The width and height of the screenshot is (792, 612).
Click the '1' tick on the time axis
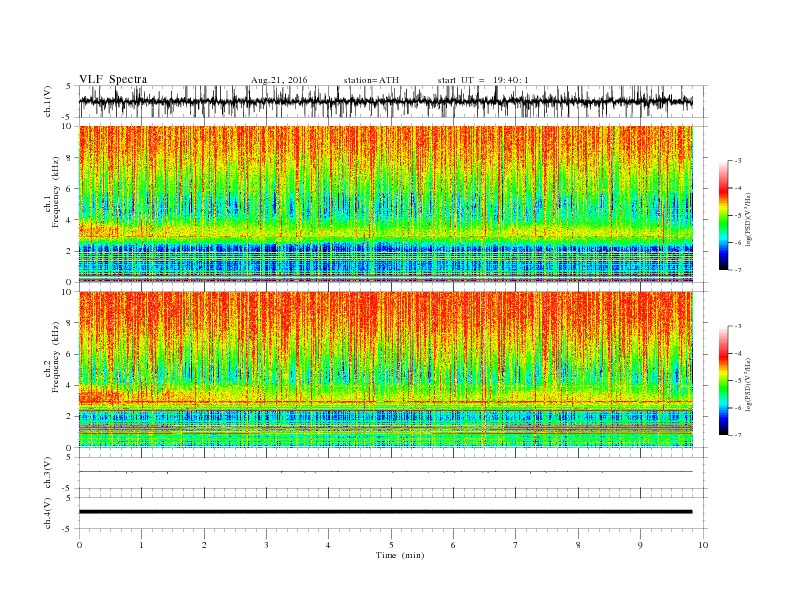coord(141,545)
